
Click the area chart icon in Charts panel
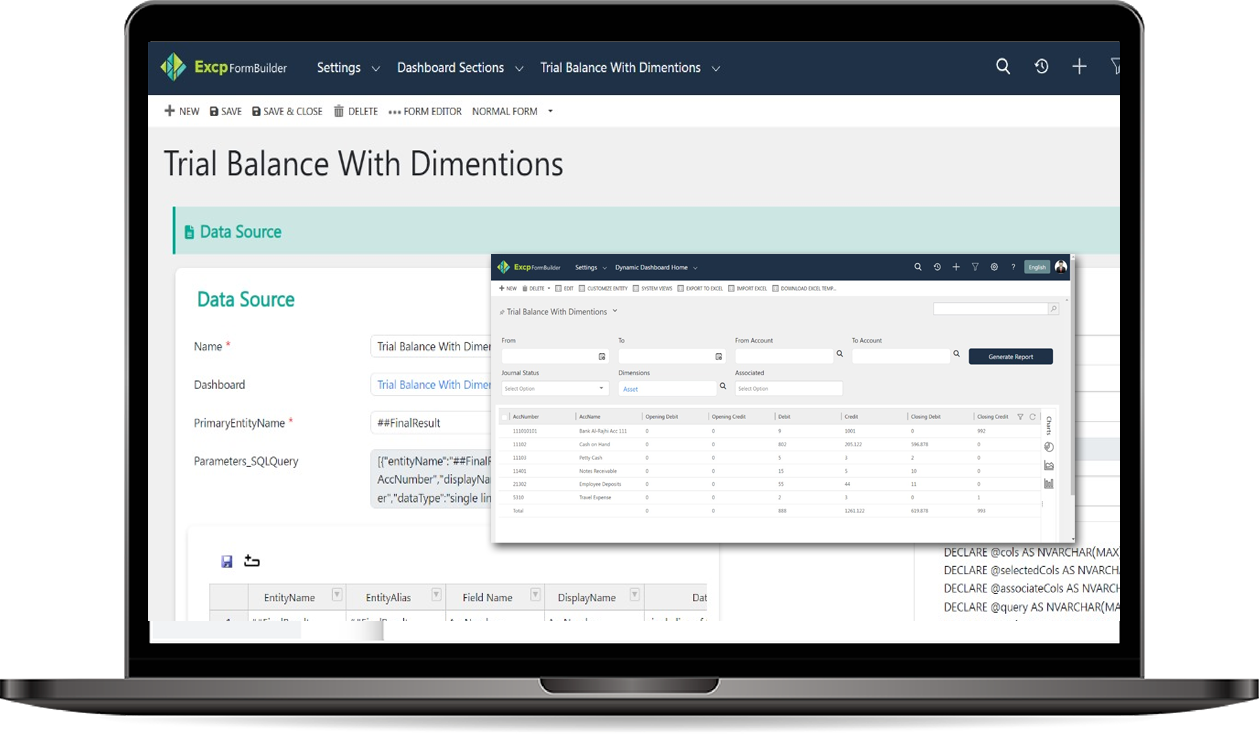(x=1049, y=466)
